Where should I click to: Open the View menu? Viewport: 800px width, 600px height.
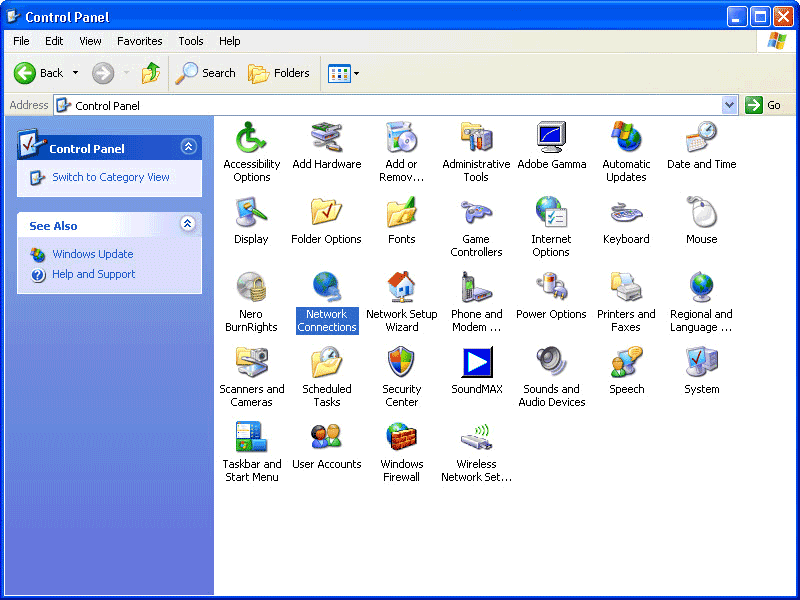[90, 41]
